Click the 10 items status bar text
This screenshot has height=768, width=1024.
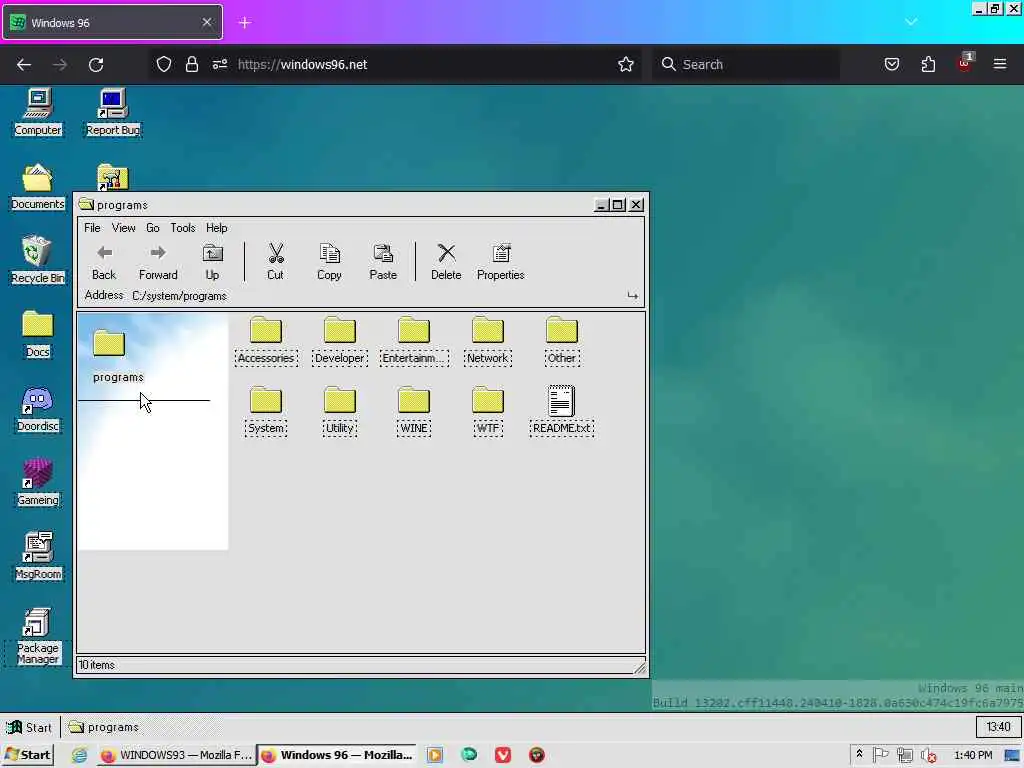point(97,665)
